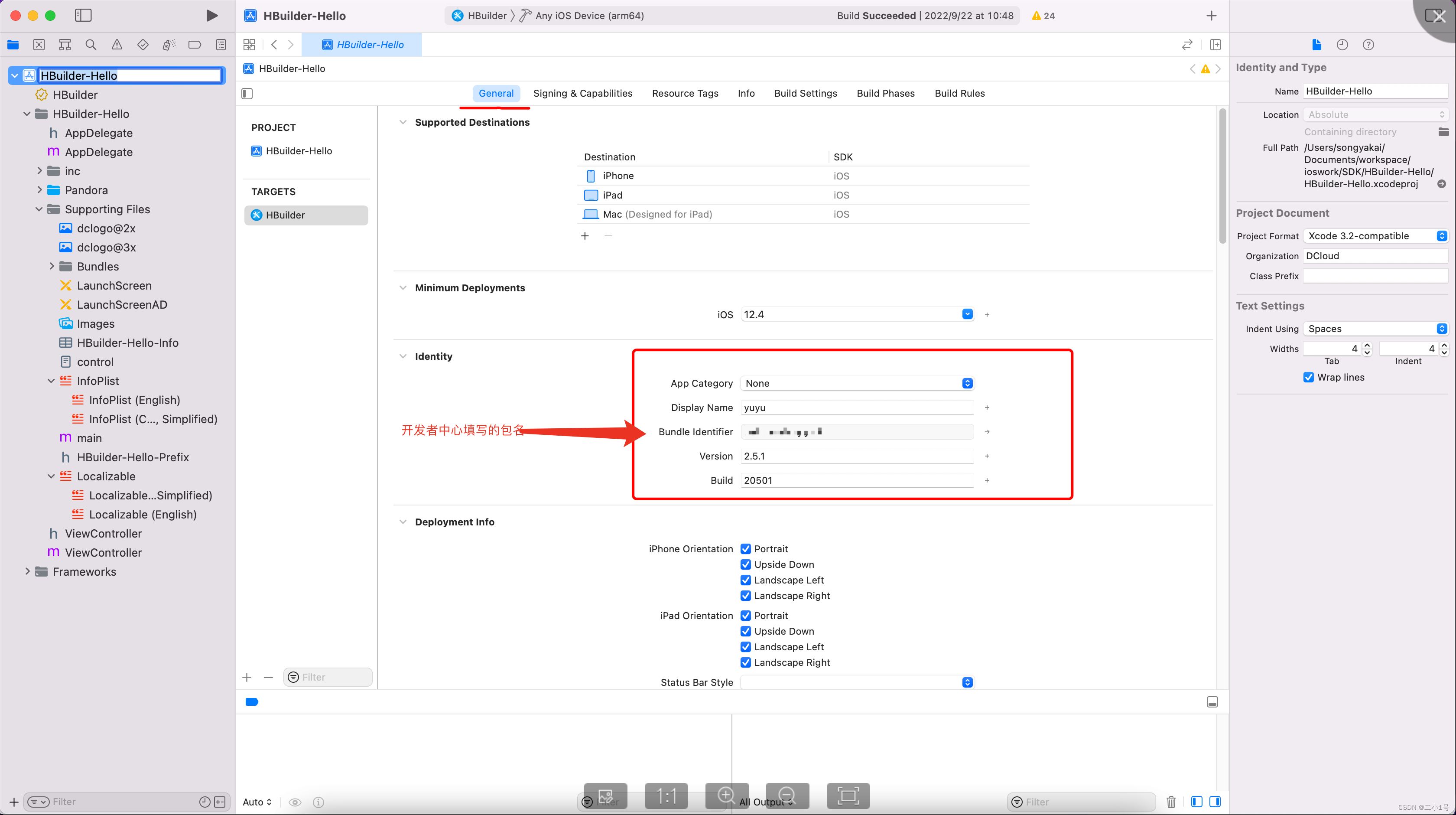This screenshot has width=1456, height=815.
Task: Open the HBuilder scheme selector
Action: [479, 16]
